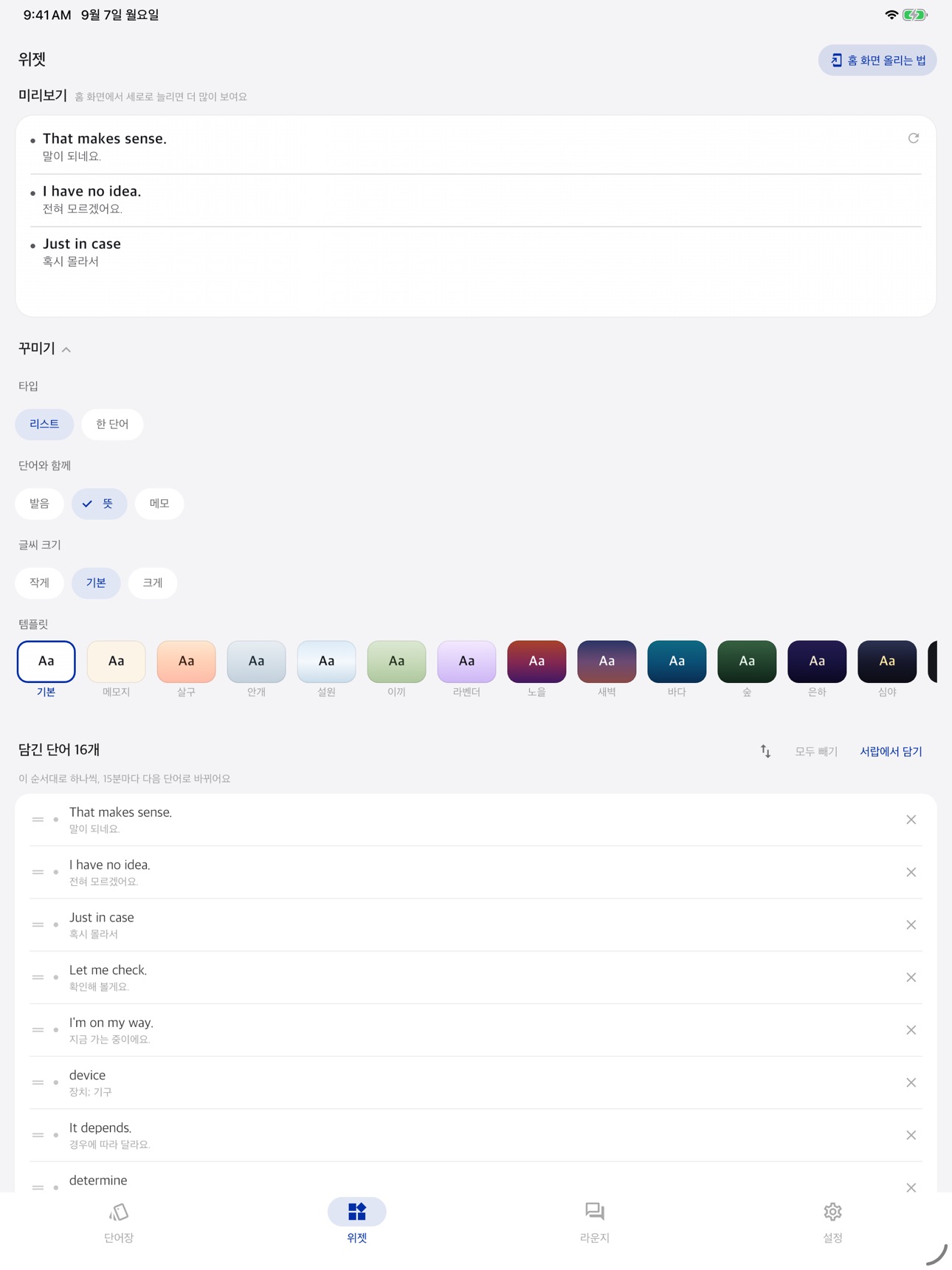Apply the 은하 template
Screen dimensions: 952x1270
[817, 662]
